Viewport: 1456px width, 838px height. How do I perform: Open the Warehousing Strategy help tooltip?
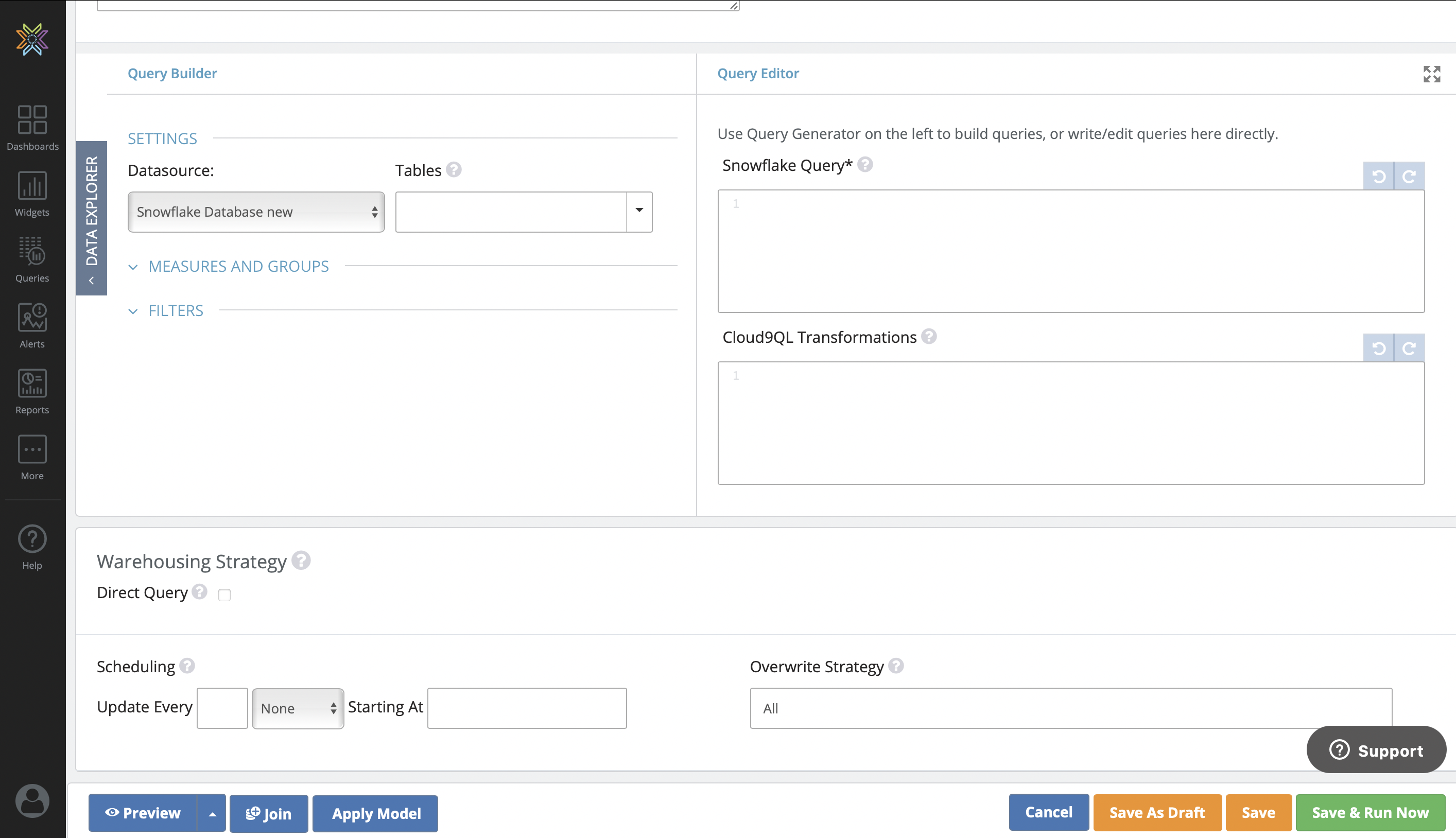click(301, 560)
